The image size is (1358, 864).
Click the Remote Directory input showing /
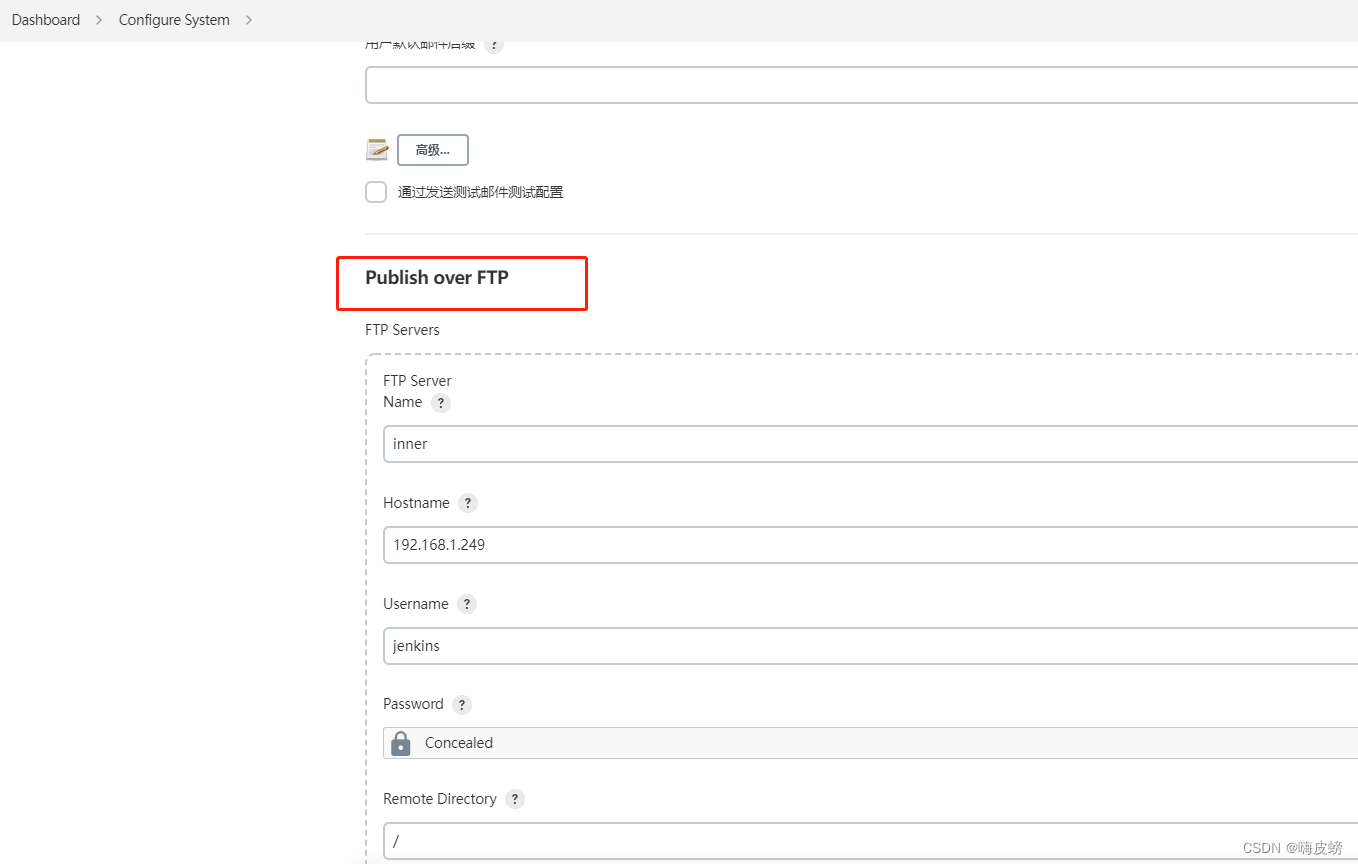tap(700, 841)
